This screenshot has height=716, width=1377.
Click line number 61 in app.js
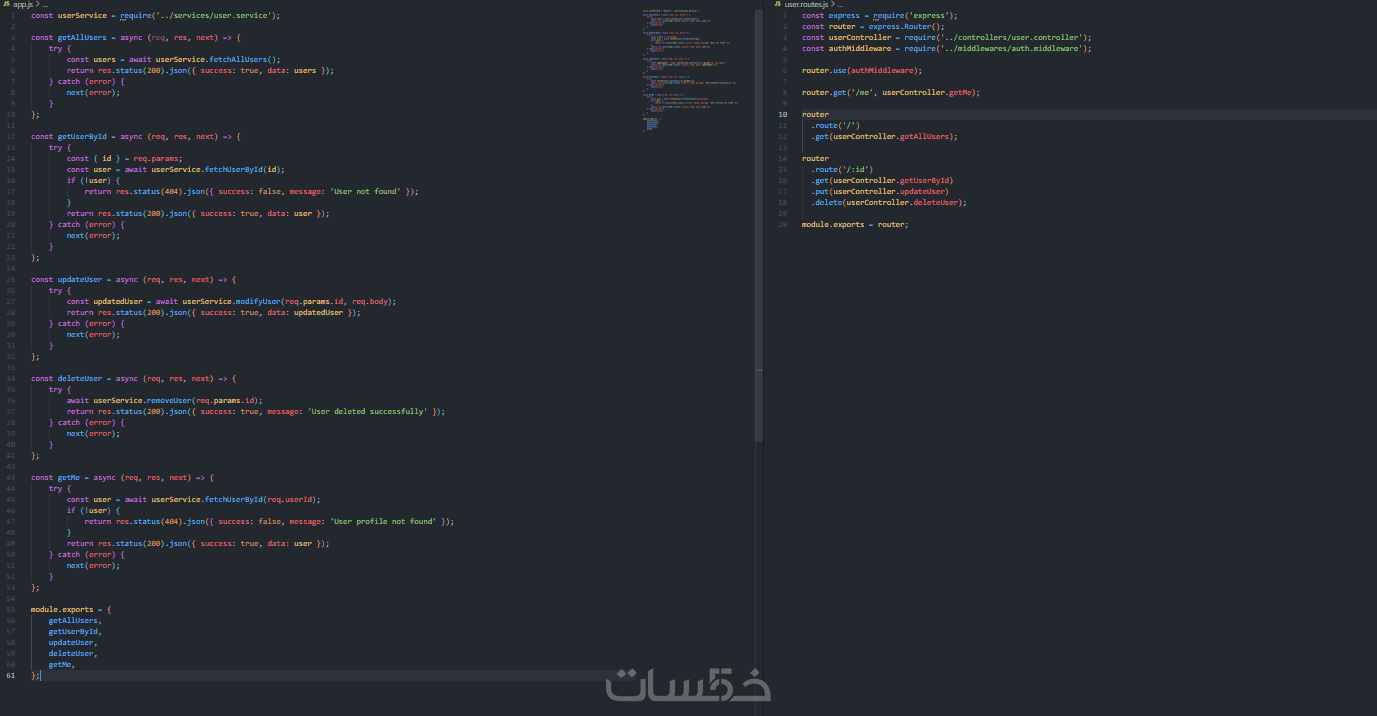(x=11, y=676)
